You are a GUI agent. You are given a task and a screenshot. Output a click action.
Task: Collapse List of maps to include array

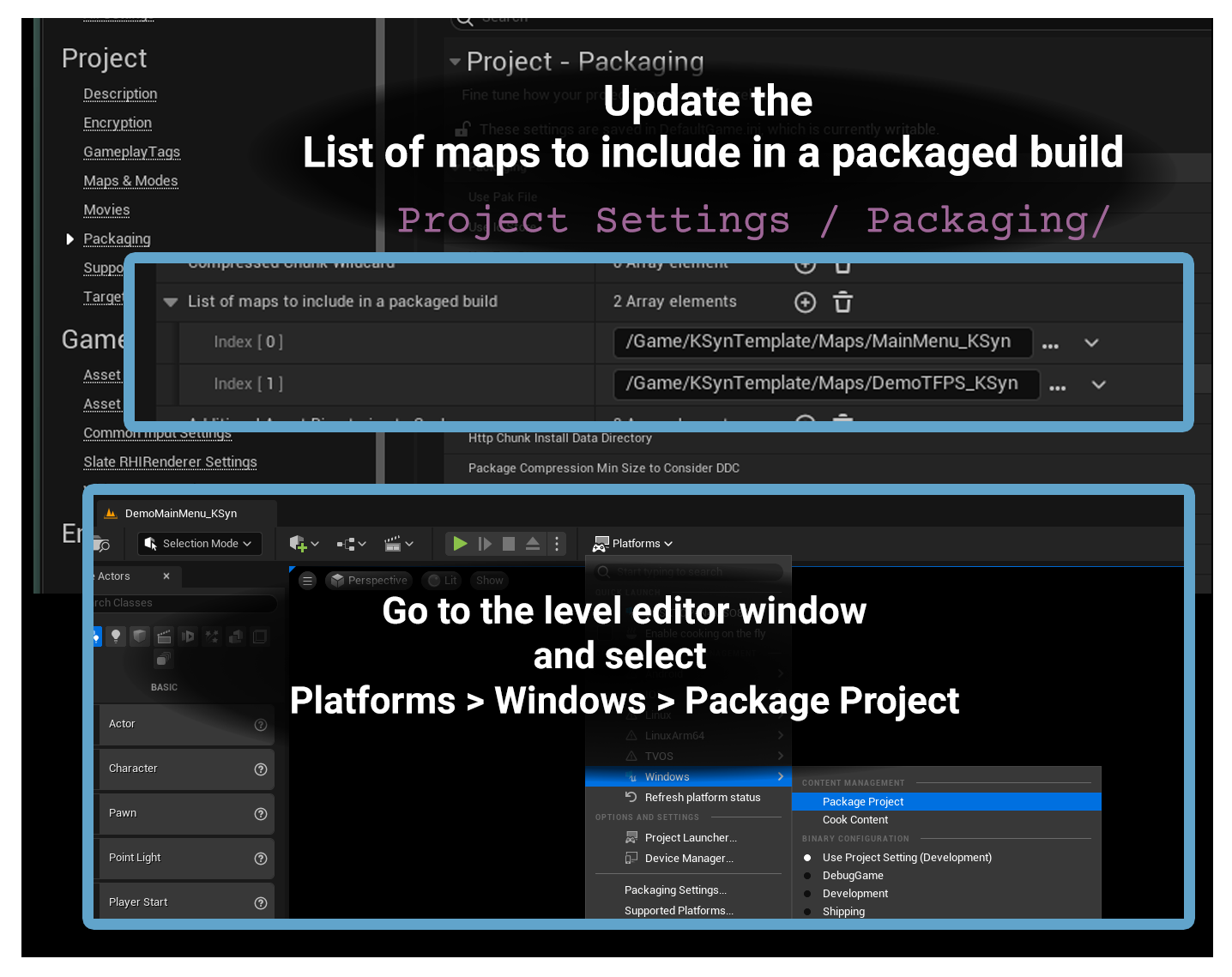(x=170, y=302)
